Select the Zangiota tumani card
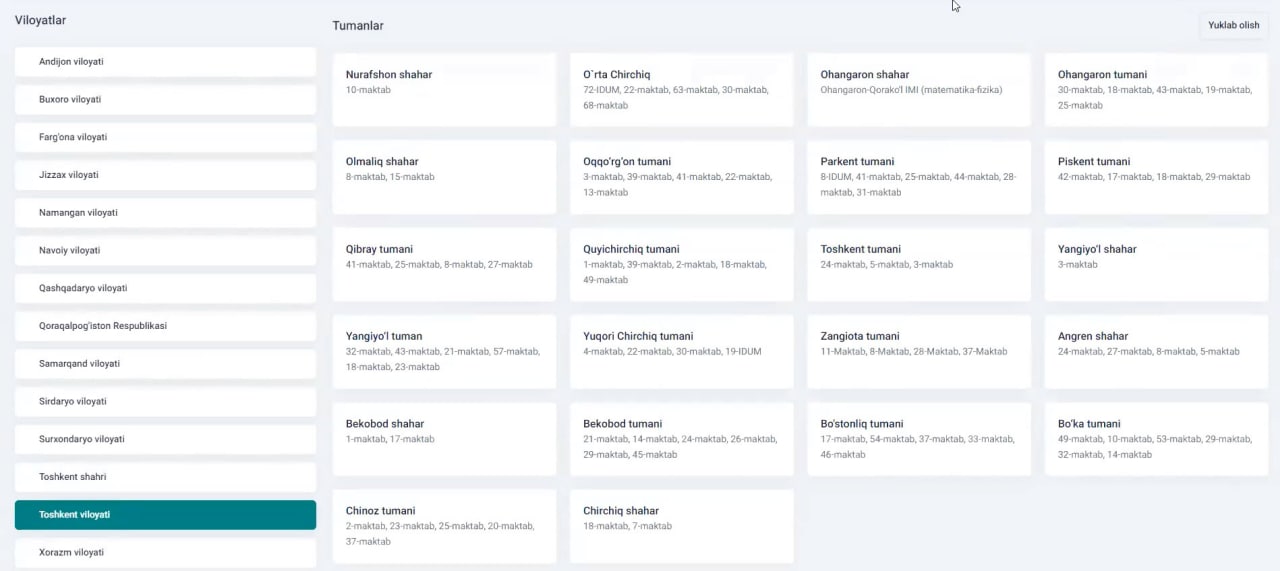This screenshot has height=571, width=1280. coord(919,352)
